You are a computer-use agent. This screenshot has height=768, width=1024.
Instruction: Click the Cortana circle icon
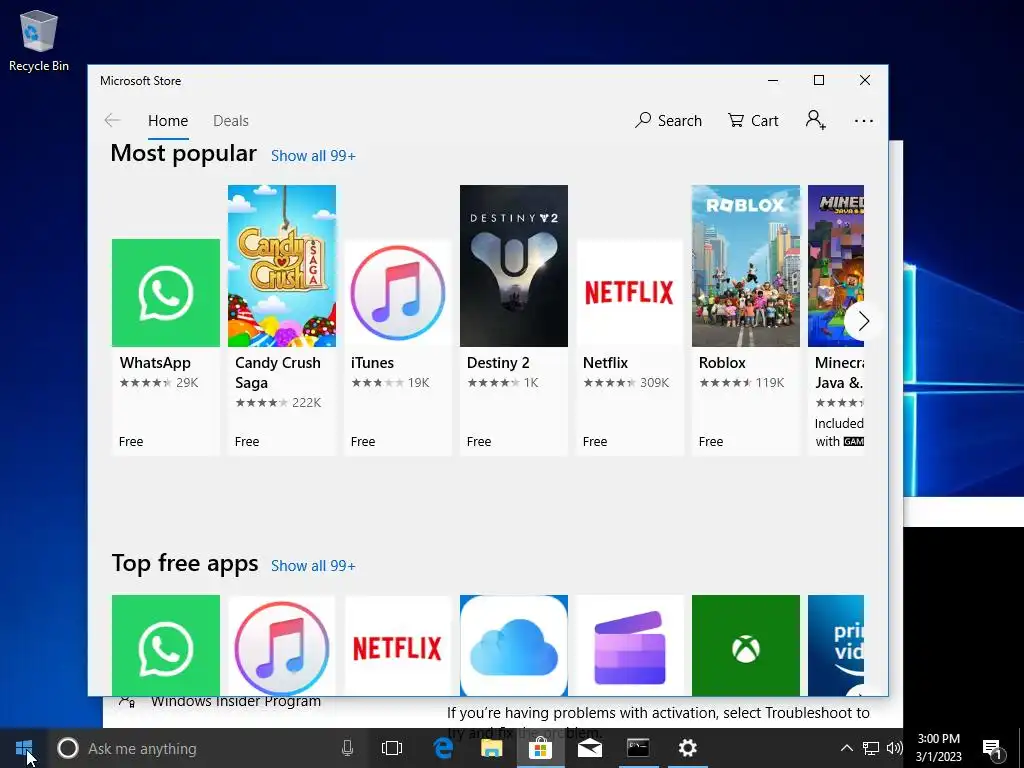(x=67, y=748)
